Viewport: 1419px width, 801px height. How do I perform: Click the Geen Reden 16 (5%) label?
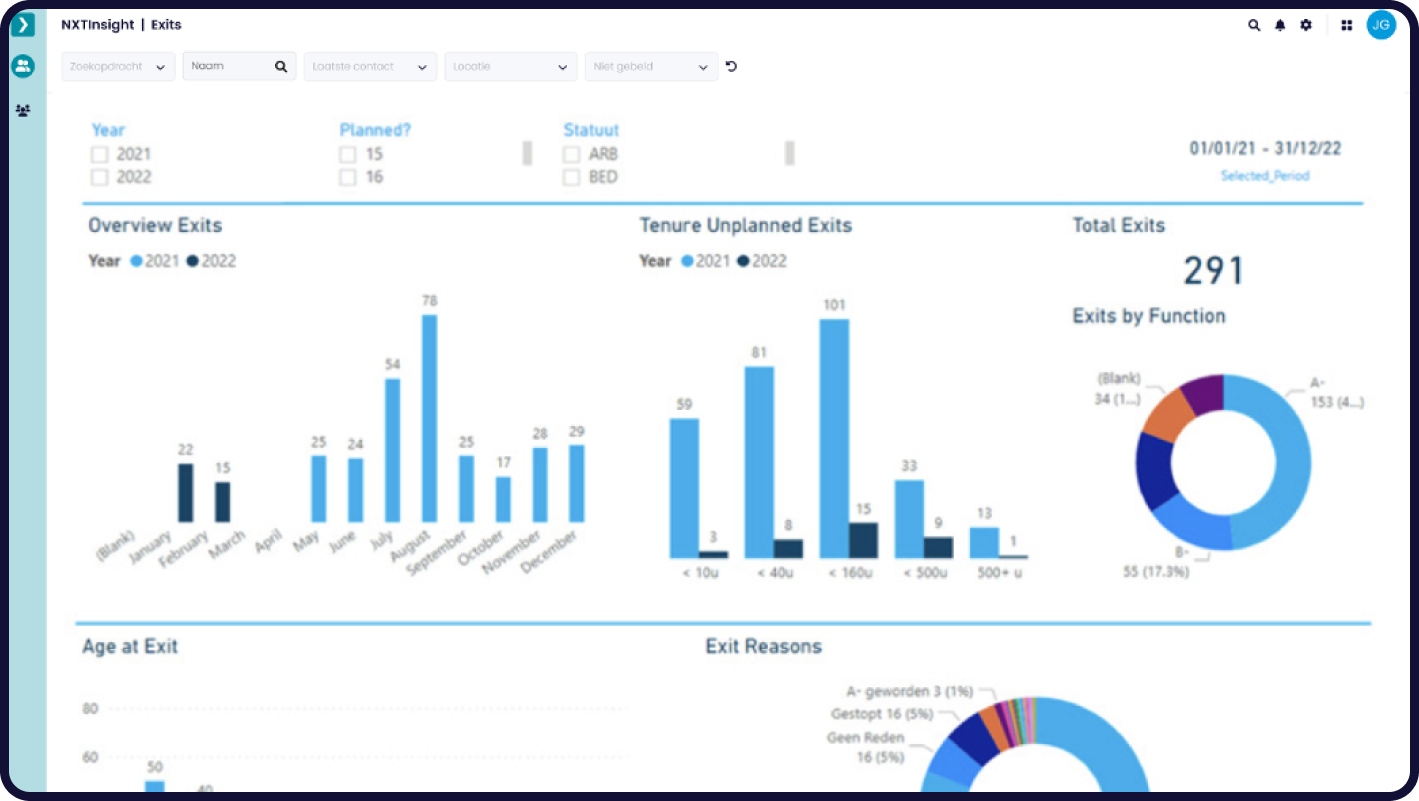[865, 748]
